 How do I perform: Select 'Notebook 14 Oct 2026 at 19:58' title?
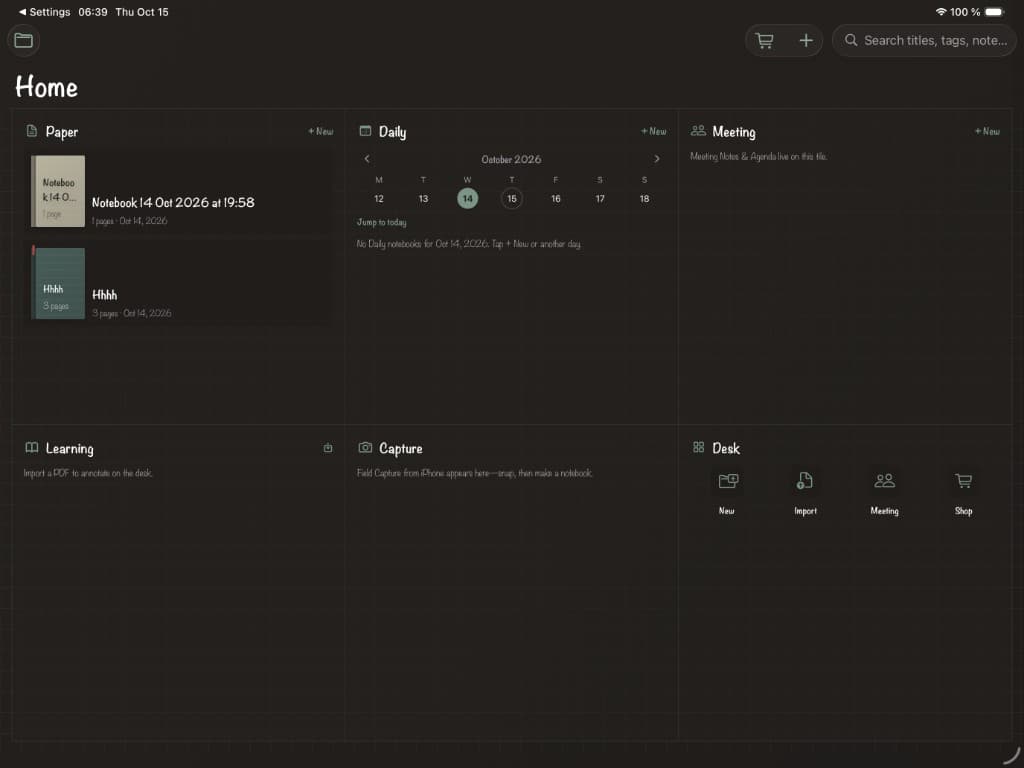point(173,202)
